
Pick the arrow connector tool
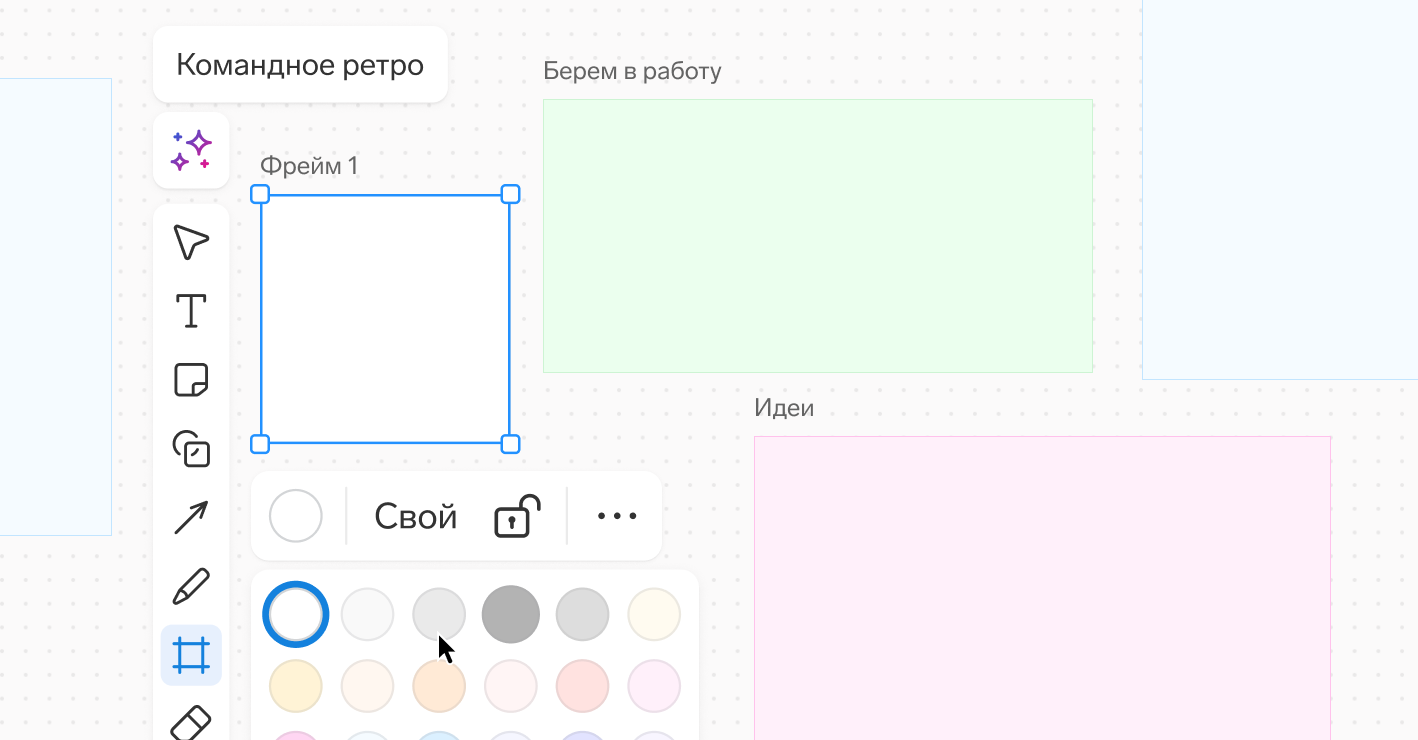click(x=191, y=518)
